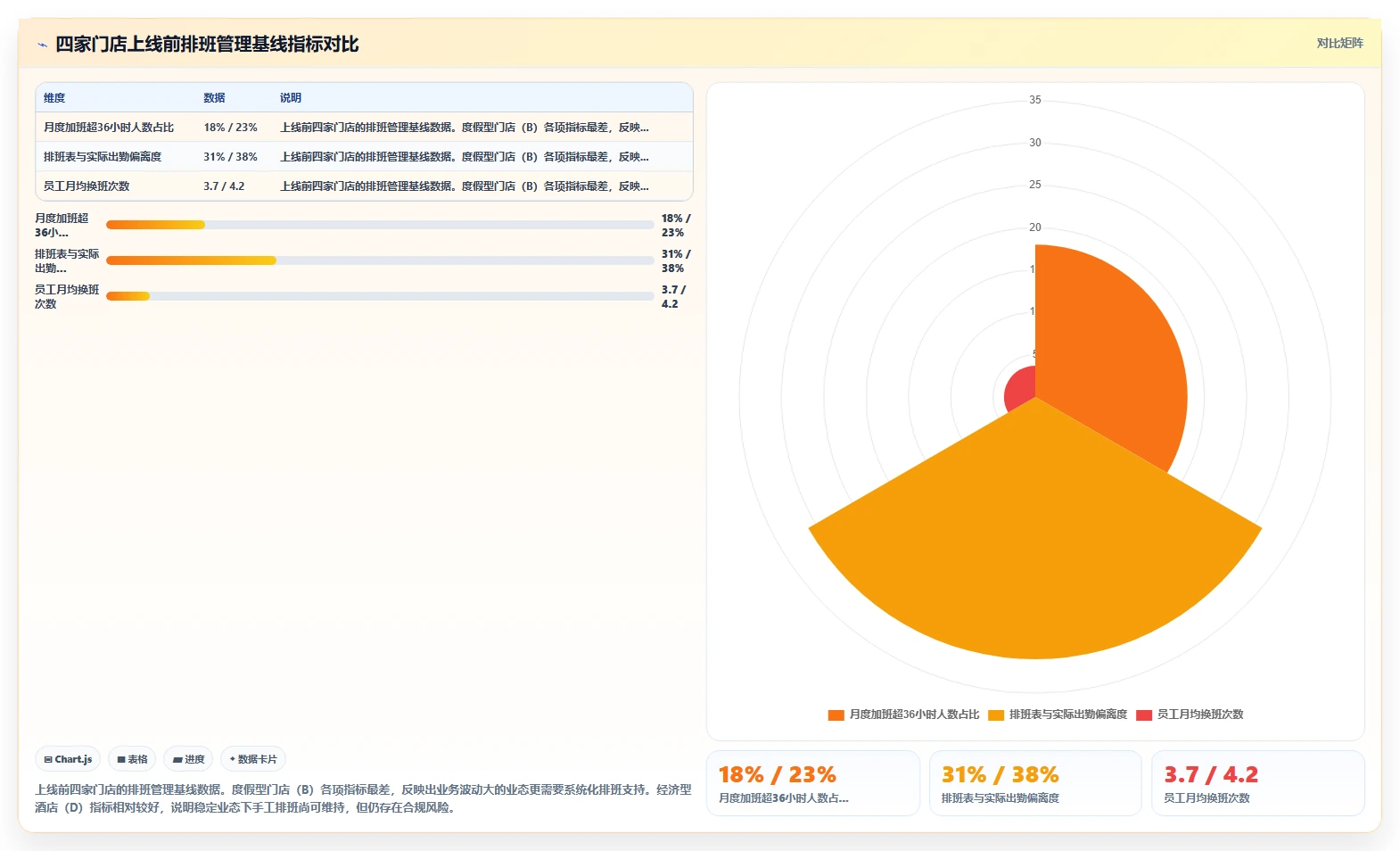Click the 3.7 / 4.2 data card
Viewport: 1400px width, 851px height.
coord(1257,783)
